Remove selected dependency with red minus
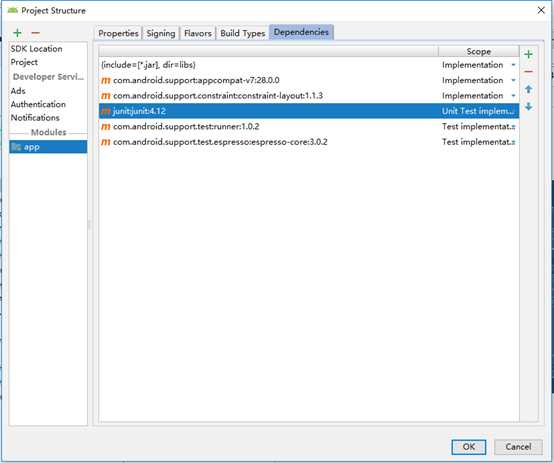Image resolution: width=554 pixels, height=463 pixels. [x=529, y=72]
